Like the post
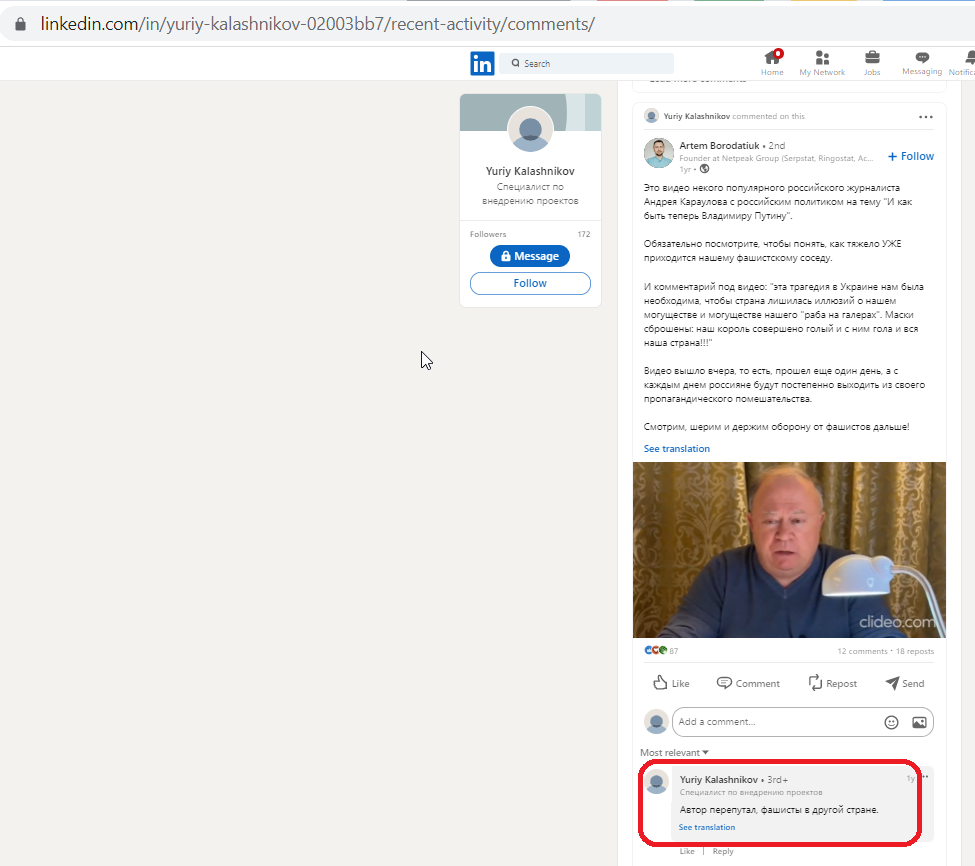 pos(672,683)
